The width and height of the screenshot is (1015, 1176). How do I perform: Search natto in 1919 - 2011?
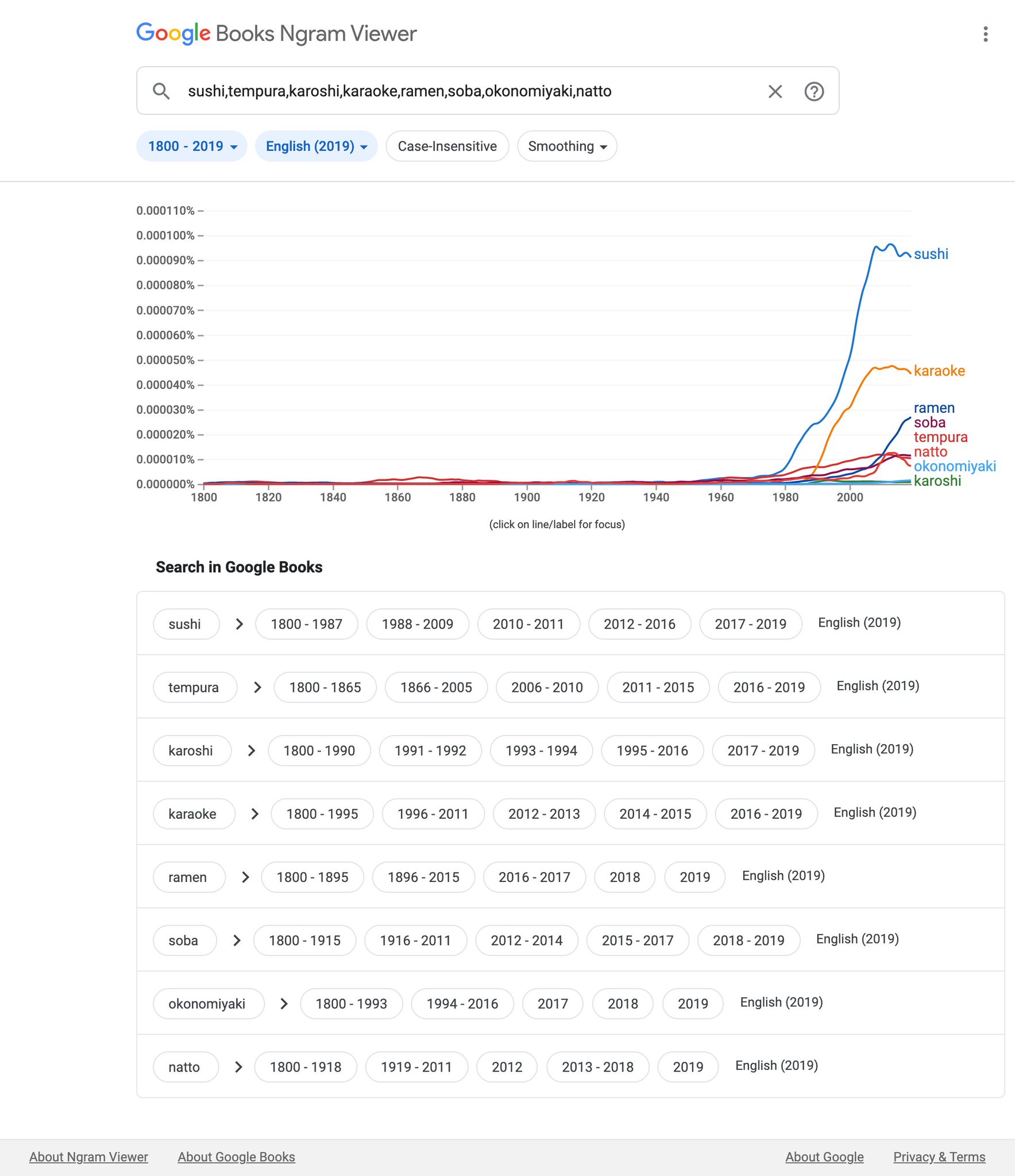click(416, 1067)
